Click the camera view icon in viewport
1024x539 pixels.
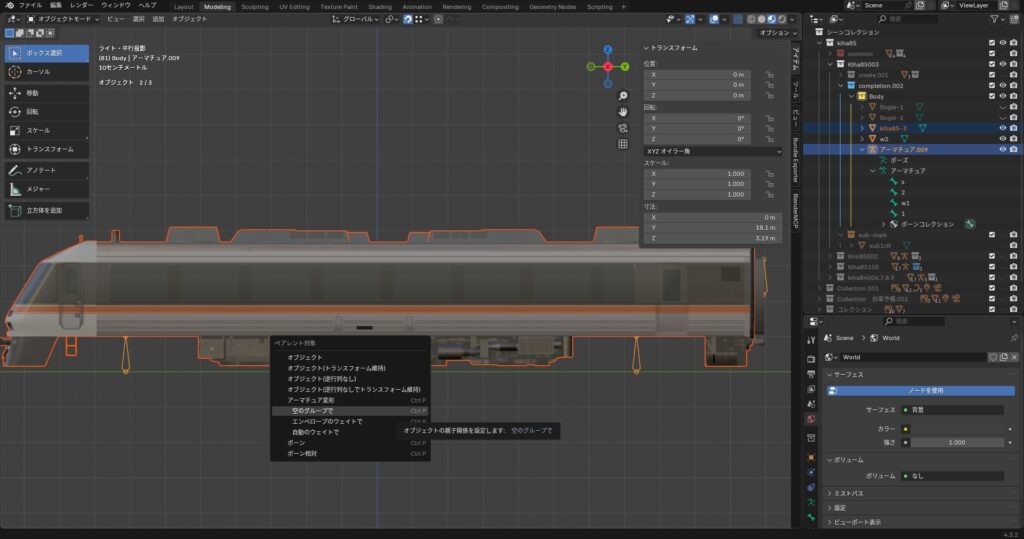(622, 128)
